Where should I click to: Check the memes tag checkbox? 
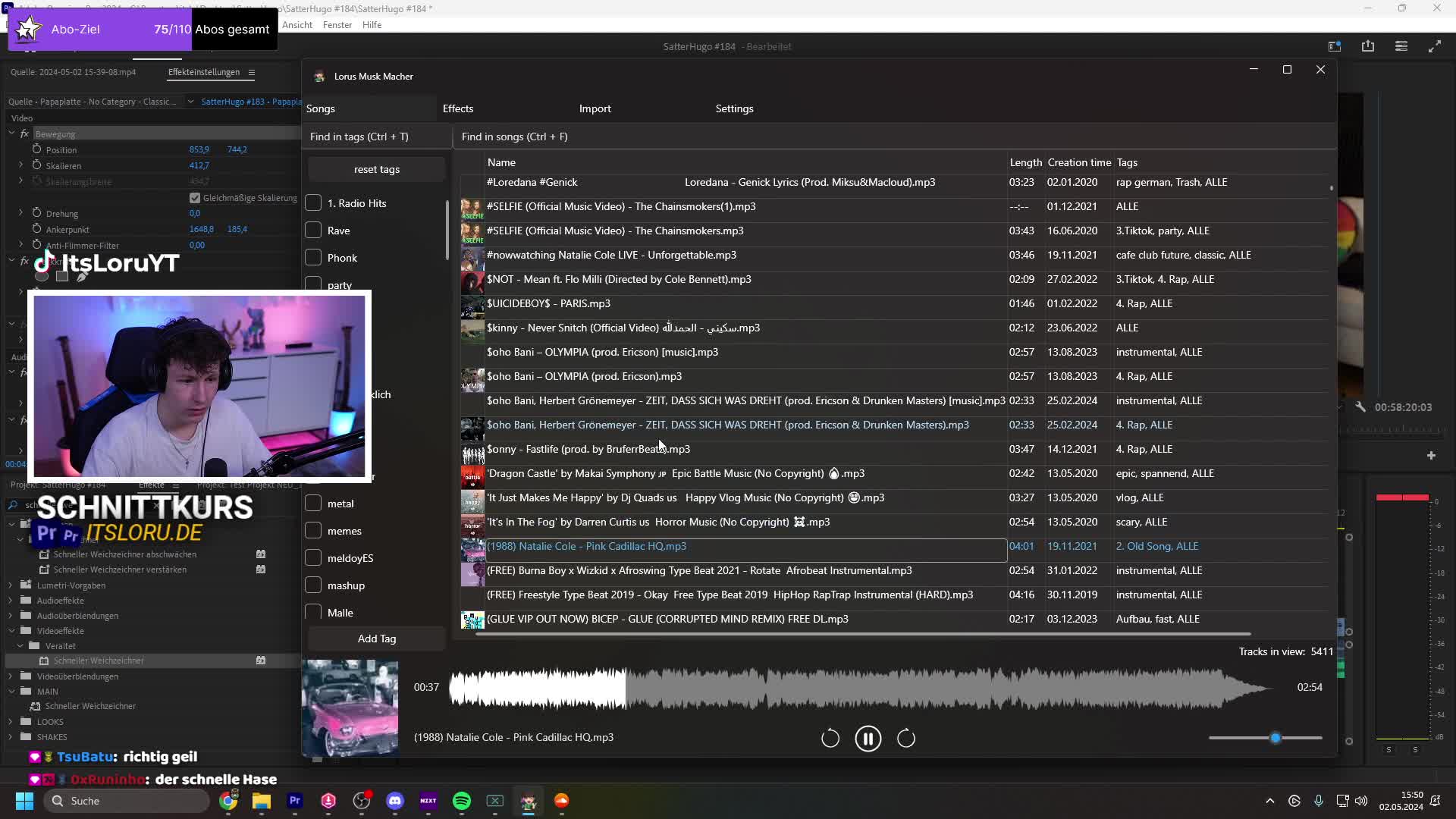[x=313, y=531]
